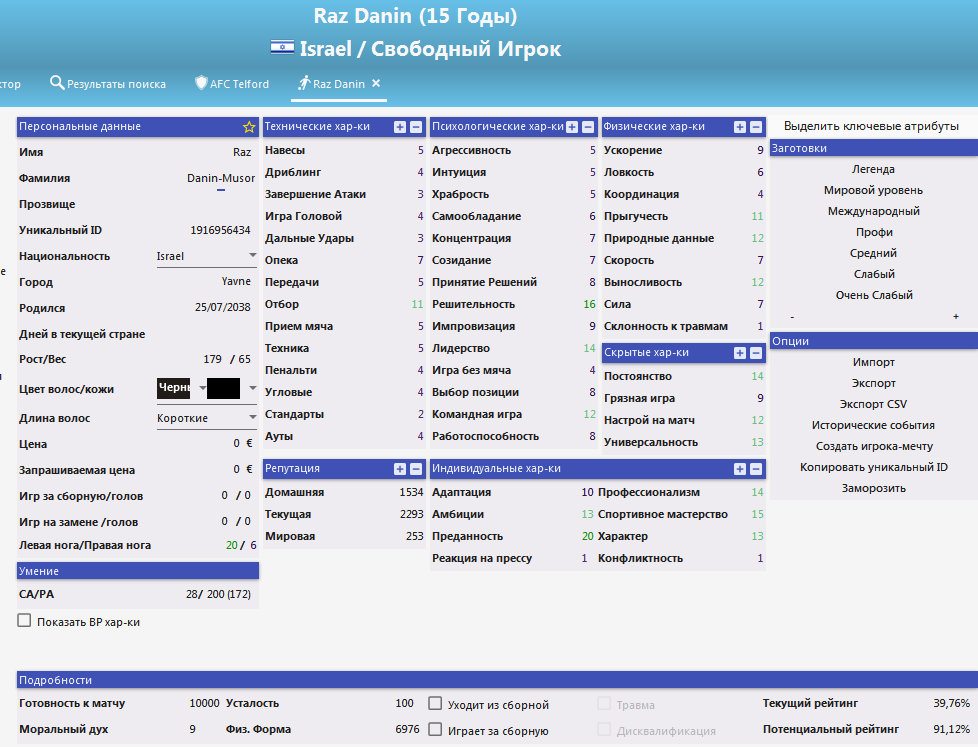Click the magnifier icon of Результаты поиска tab
This screenshot has height=747, width=978.
tap(57, 83)
